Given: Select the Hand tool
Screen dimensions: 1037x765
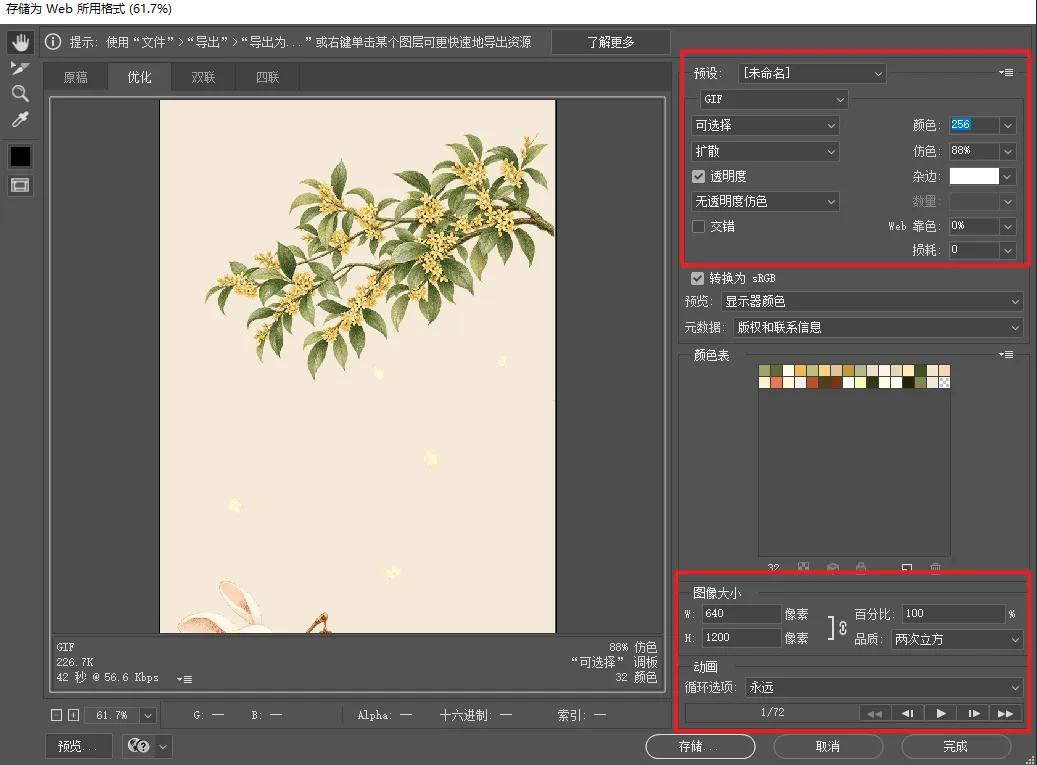Looking at the screenshot, I should [21, 42].
